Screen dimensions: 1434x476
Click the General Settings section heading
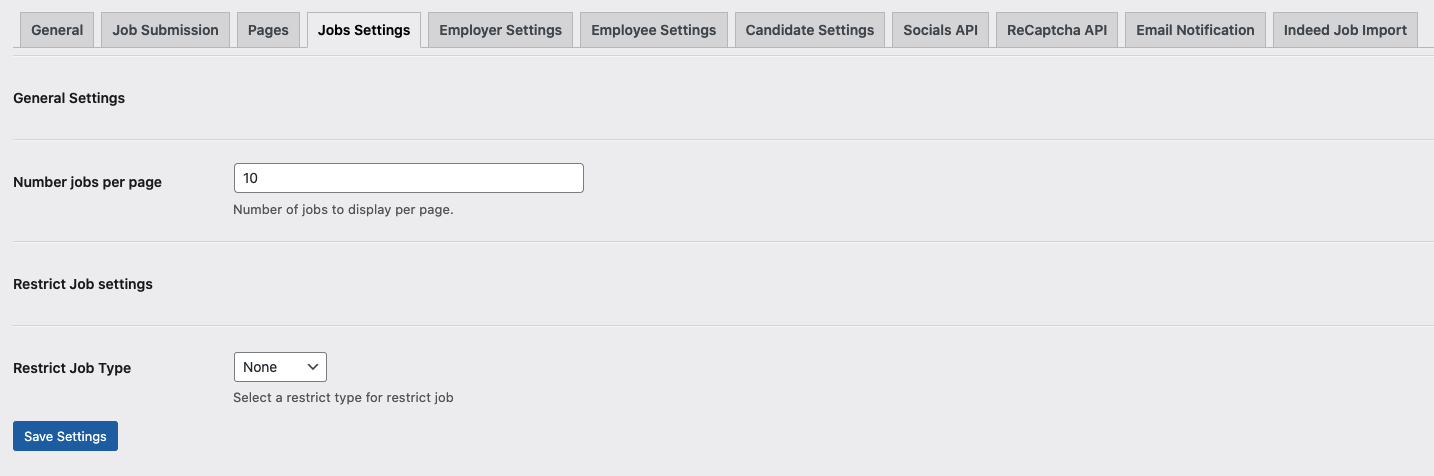tap(69, 98)
